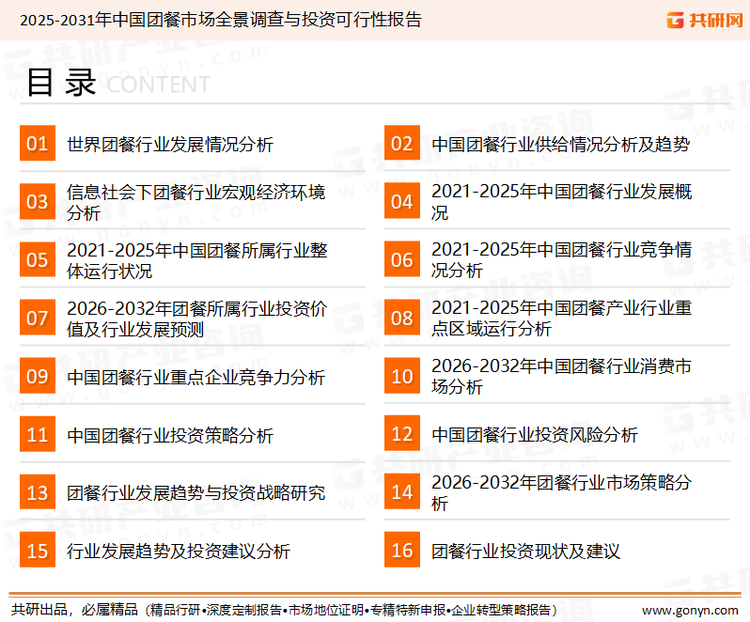Click the orange 14 number box
This screenshot has height=622, width=750.
pyautogui.click(x=402, y=492)
